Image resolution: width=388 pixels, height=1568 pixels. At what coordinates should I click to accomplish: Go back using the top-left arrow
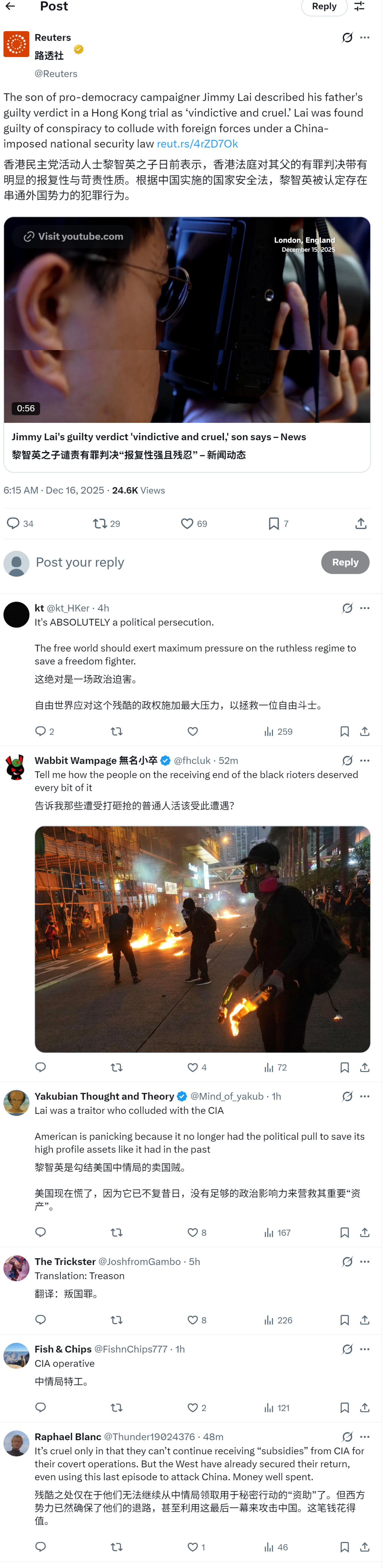10,6
